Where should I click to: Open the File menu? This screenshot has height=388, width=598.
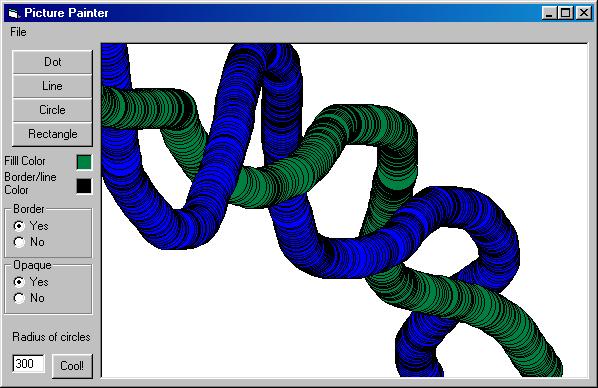[x=18, y=32]
